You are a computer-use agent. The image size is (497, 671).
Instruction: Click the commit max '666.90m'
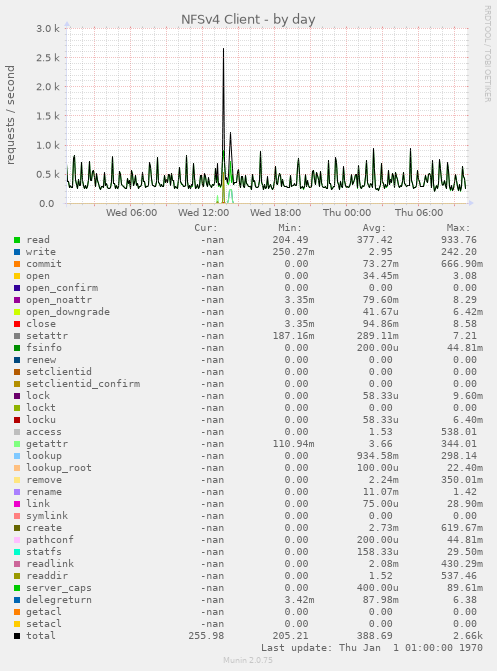point(462,264)
